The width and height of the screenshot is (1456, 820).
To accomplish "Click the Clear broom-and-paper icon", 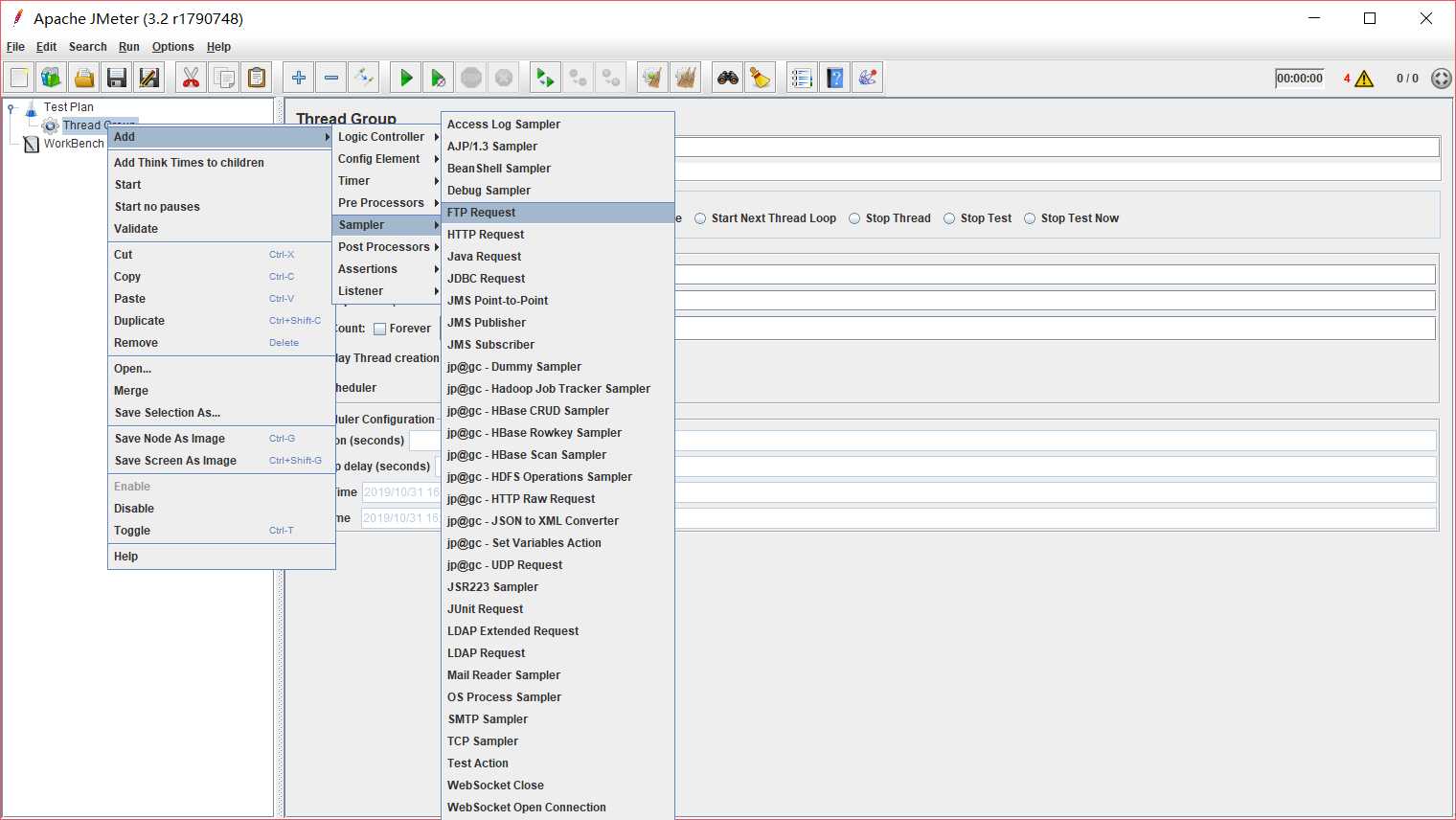I will (x=653, y=78).
